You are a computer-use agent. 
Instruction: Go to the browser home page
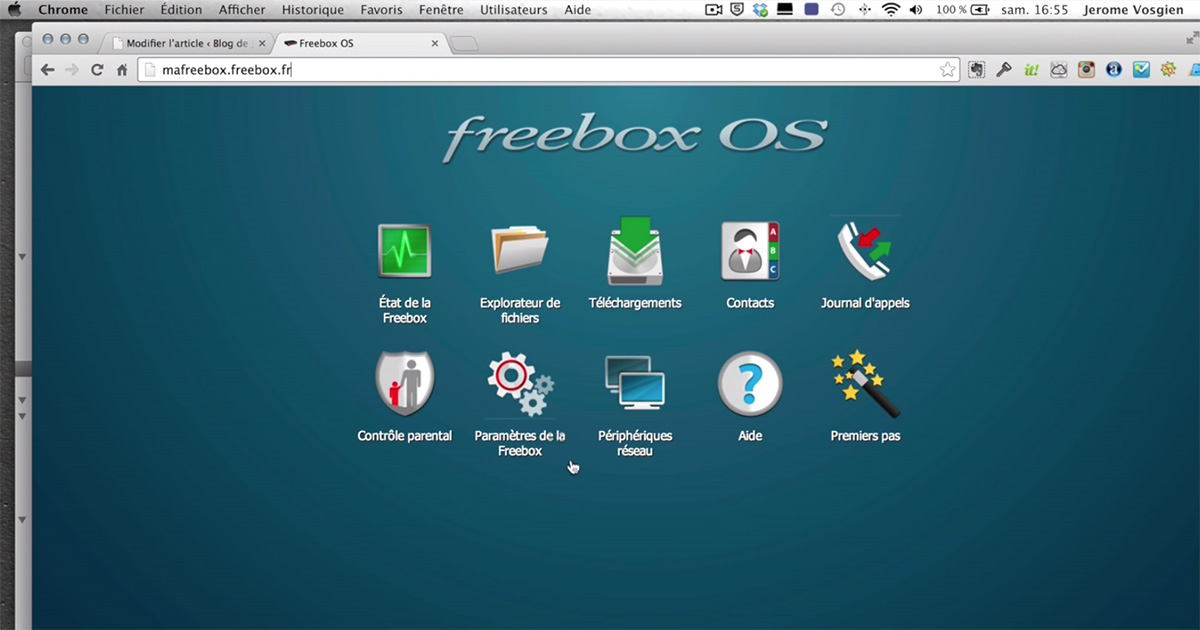pos(122,70)
